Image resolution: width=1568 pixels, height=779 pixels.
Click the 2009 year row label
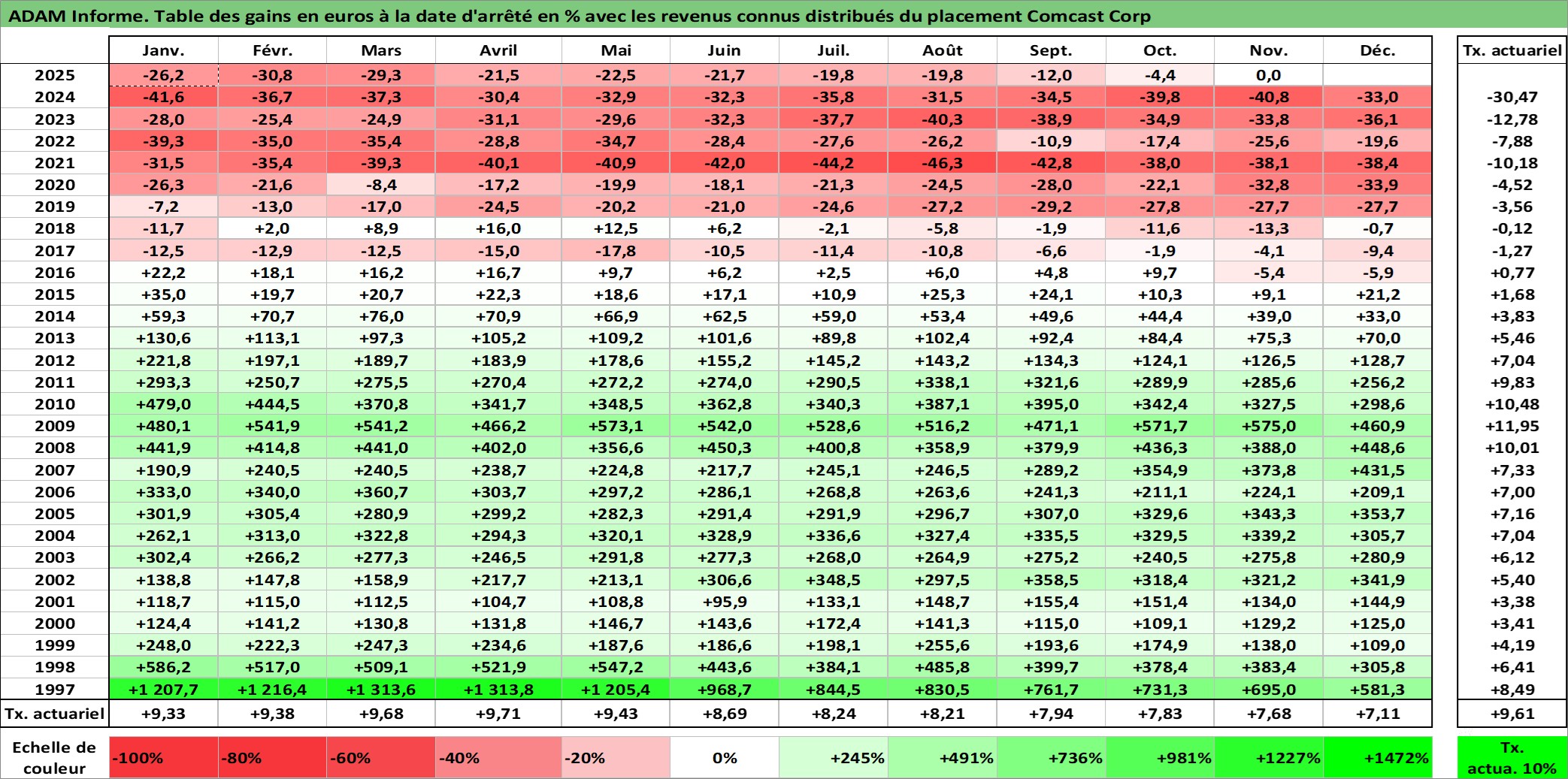55,426
